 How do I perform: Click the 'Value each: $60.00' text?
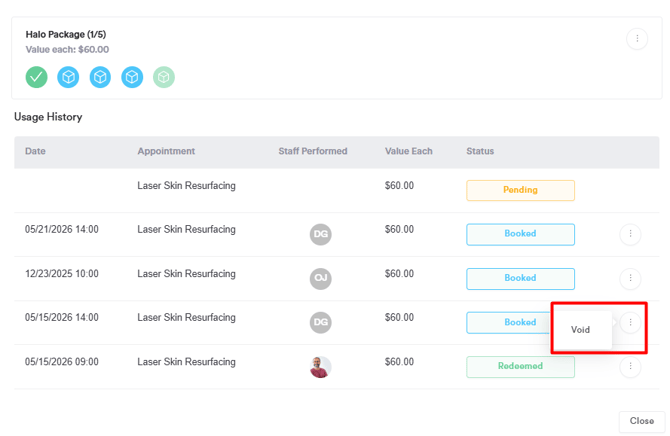[x=67, y=50]
